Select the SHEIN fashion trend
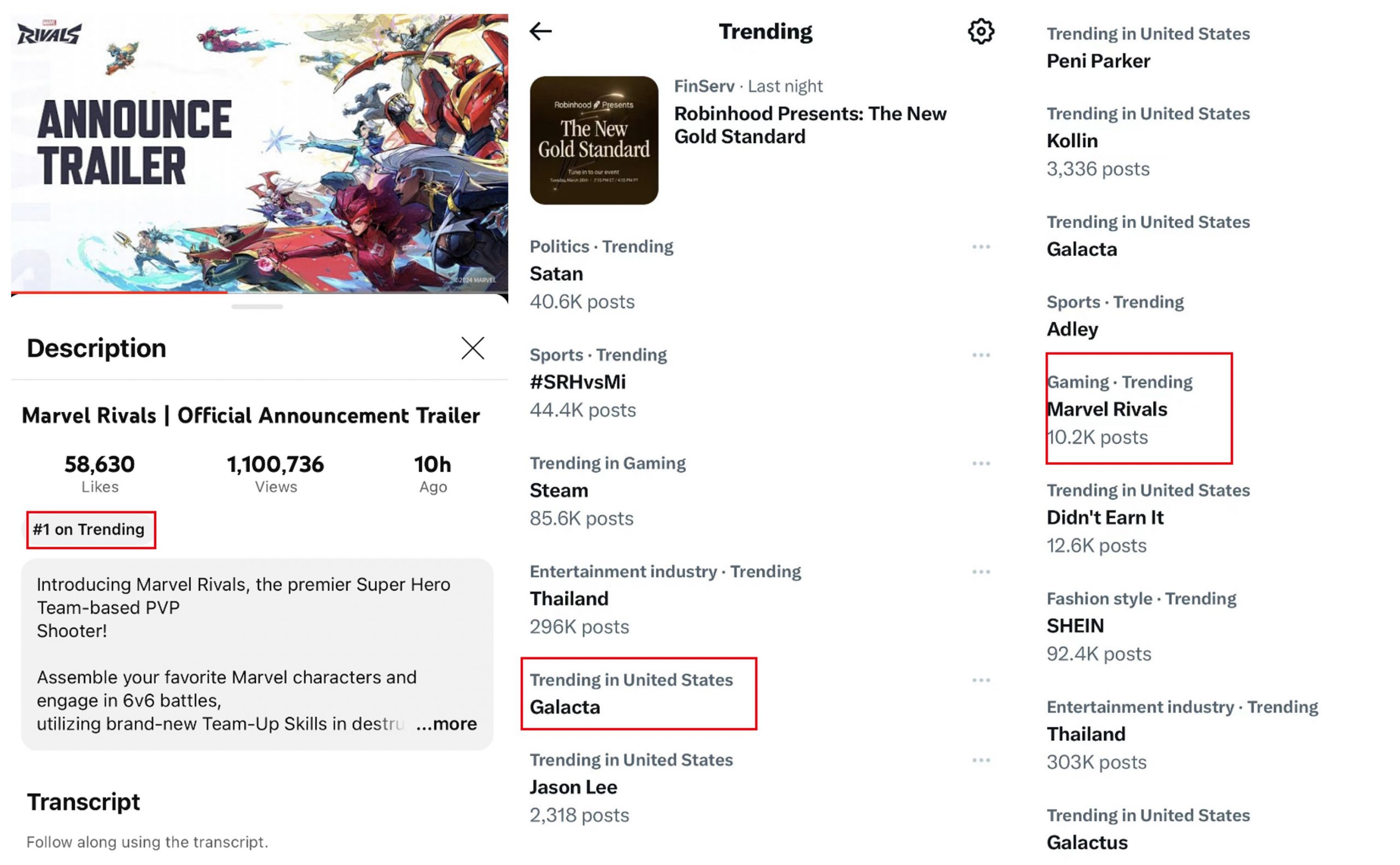This screenshot has width=1400, height=865. pos(1075,626)
